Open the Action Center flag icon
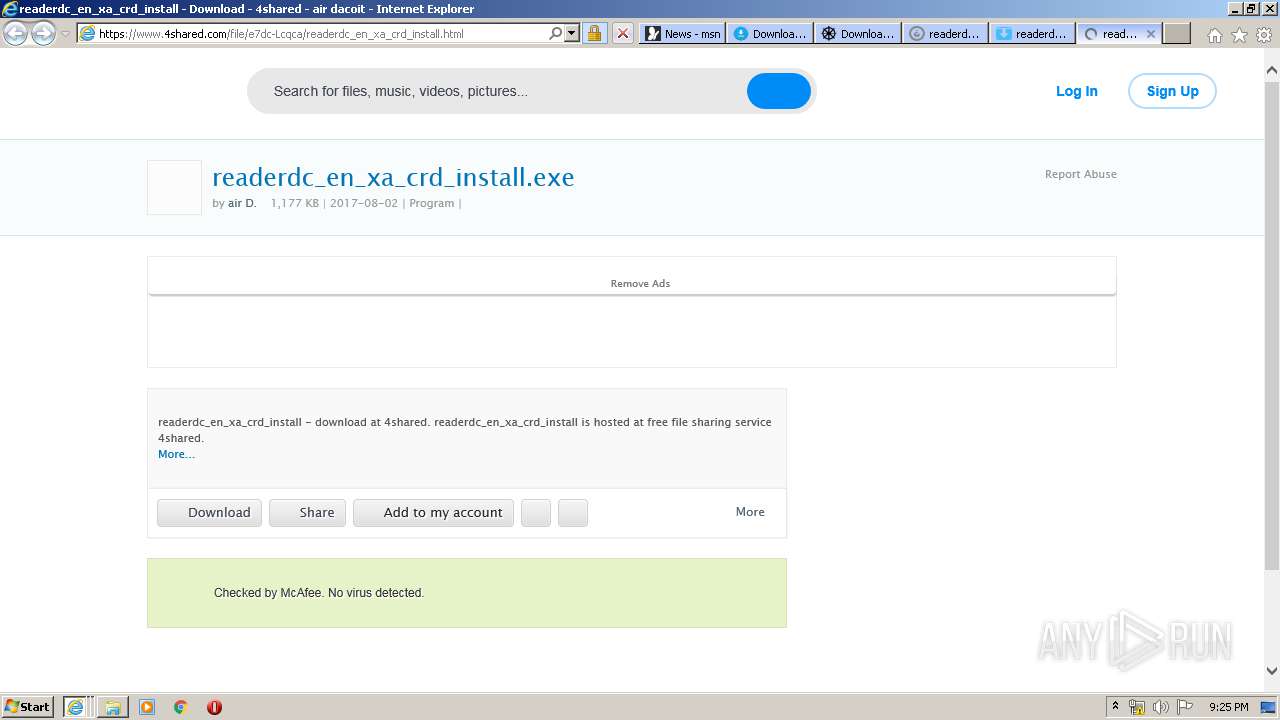The height and width of the screenshot is (720, 1280). tap(1185, 707)
